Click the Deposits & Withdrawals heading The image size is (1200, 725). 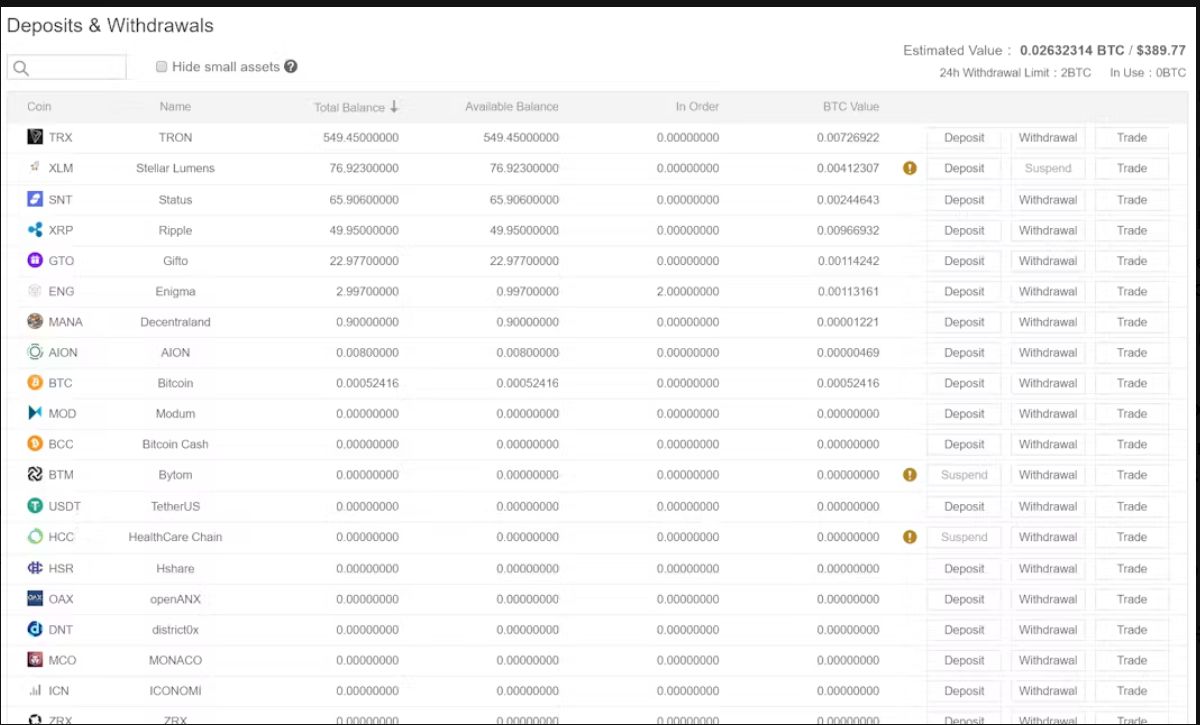coord(110,26)
